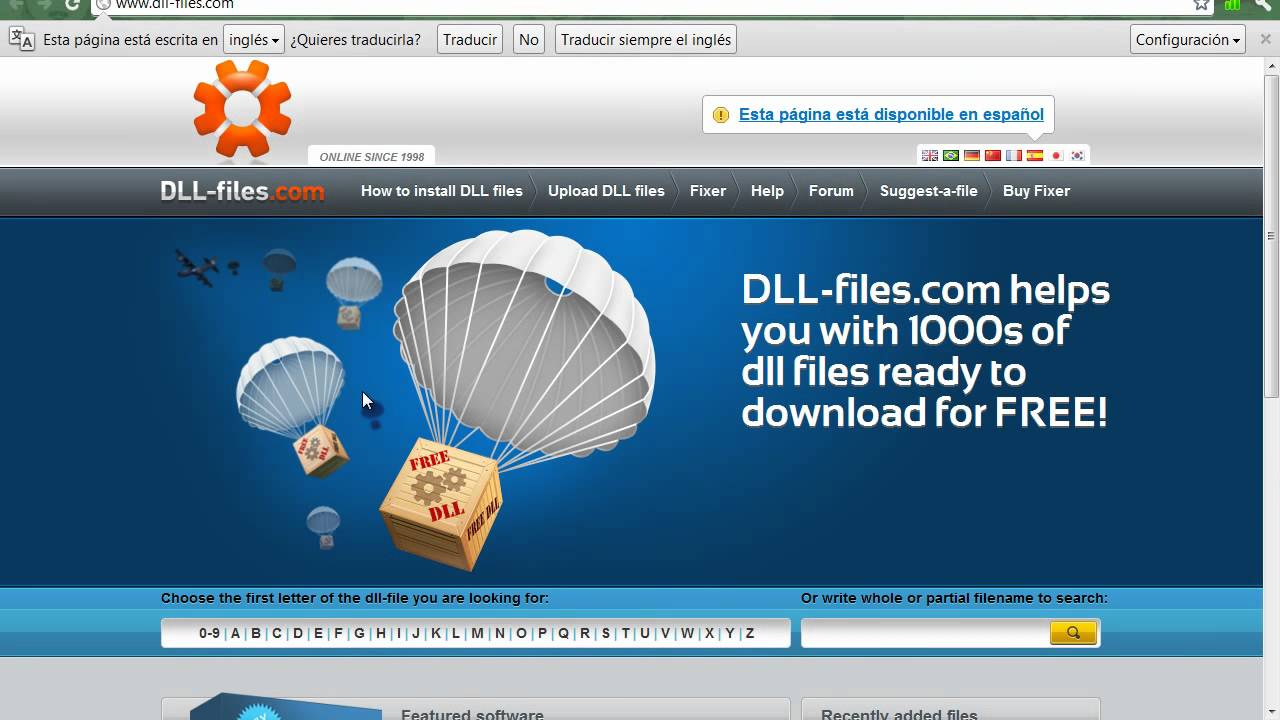Viewport: 1280px width, 720px height.
Task: Click the translate icon in the translate bar
Action: pyautogui.click(x=21, y=40)
